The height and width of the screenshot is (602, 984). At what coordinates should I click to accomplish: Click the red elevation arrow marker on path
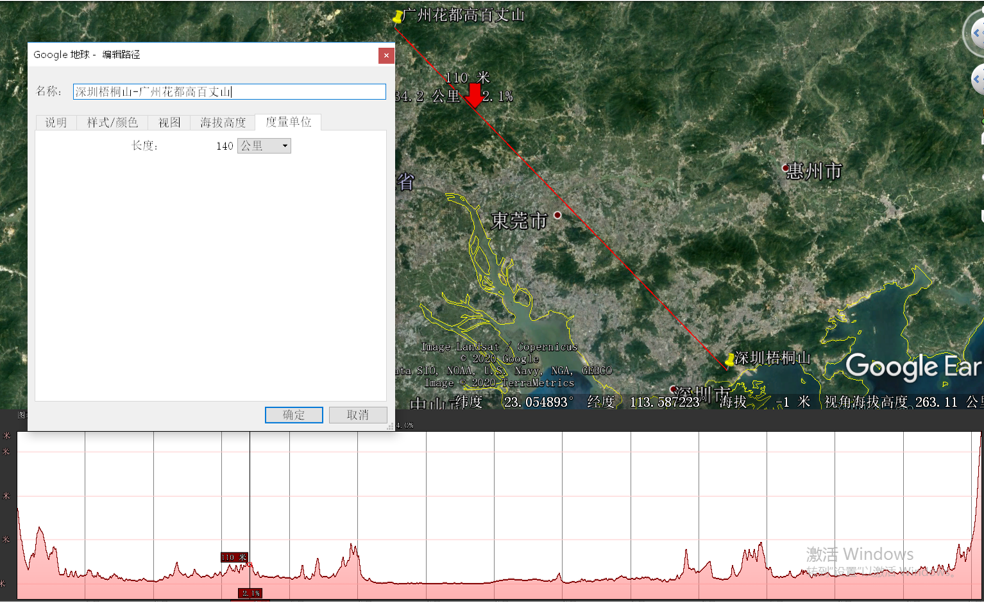[475, 96]
